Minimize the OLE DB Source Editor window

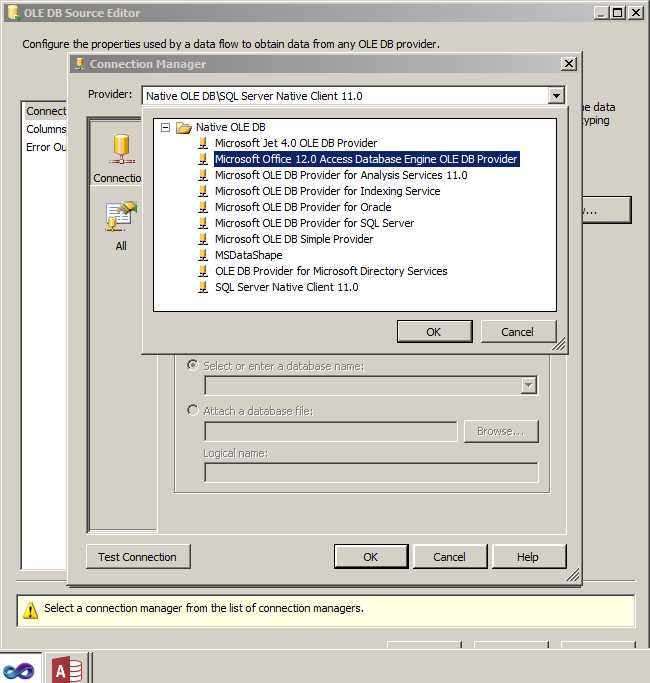pyautogui.click(x=601, y=12)
